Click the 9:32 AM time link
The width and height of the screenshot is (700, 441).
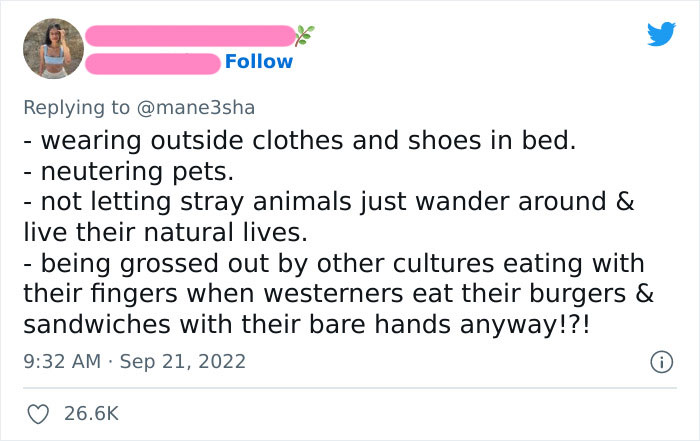60,360
